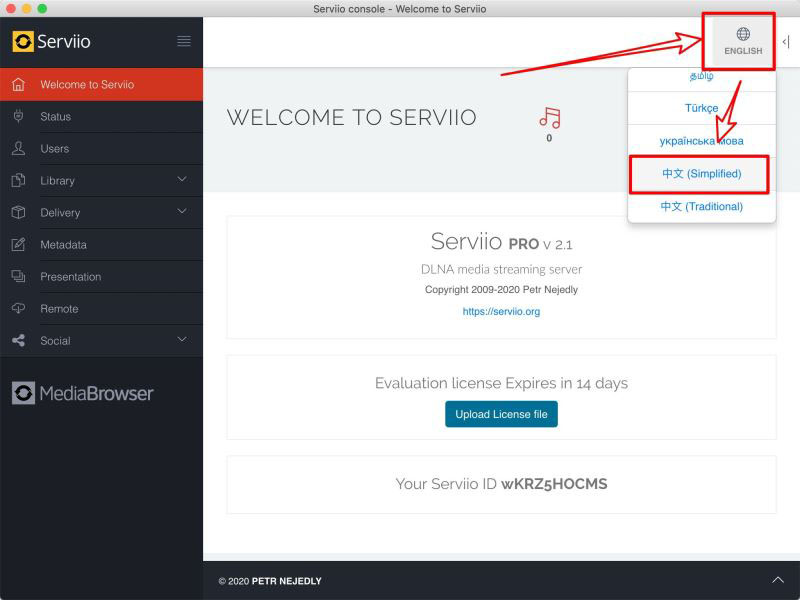Screen dimensions: 800x600
Task: Select 中文 (Traditional) language option
Action: 702,206
